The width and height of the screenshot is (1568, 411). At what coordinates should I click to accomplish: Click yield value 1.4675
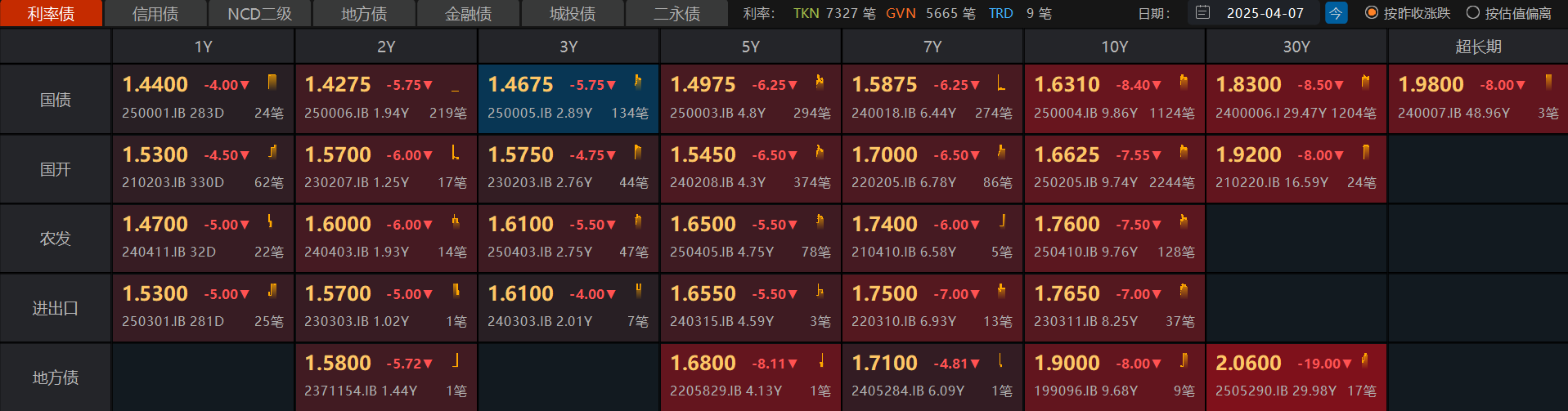(x=521, y=84)
